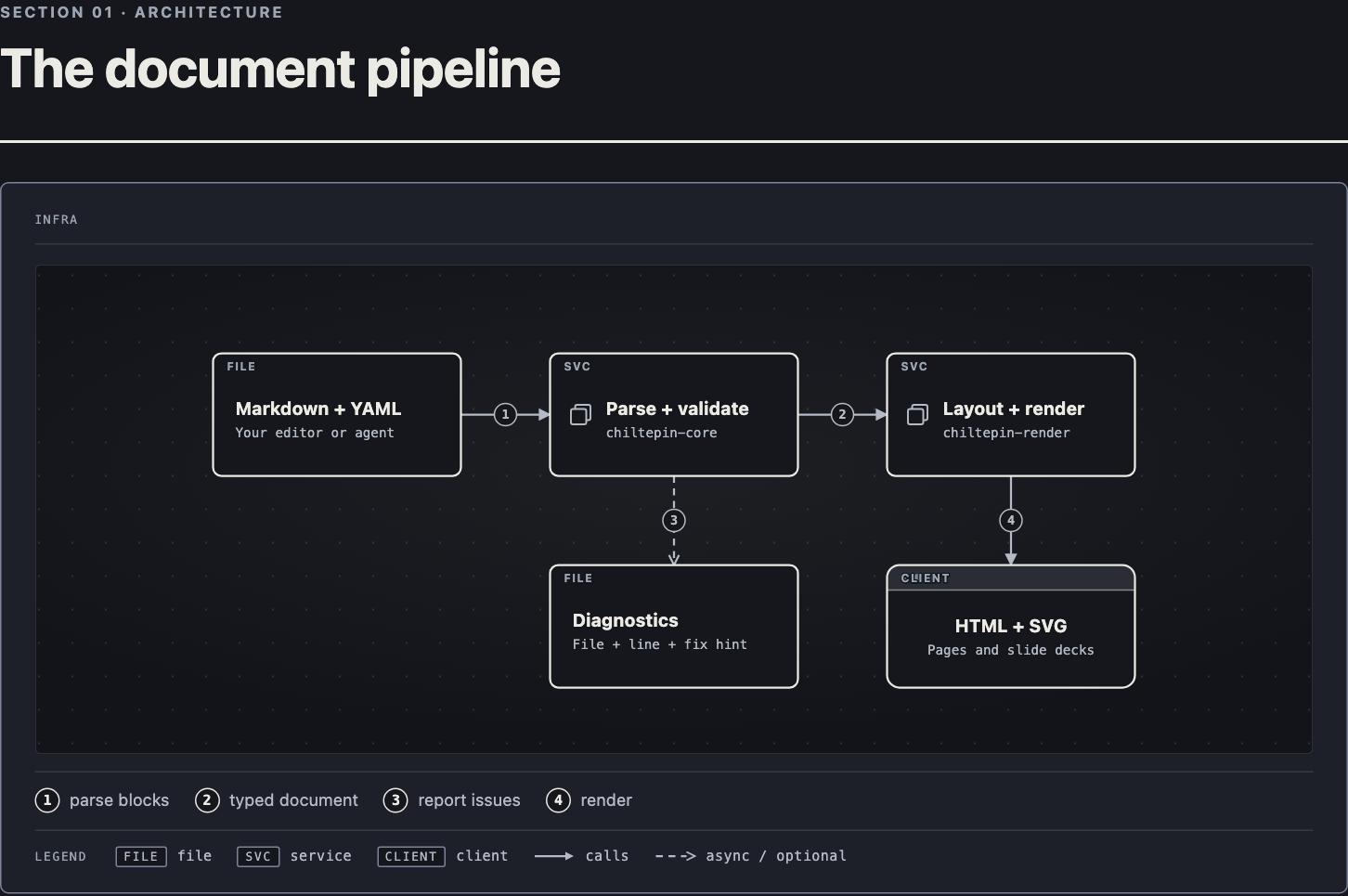
Task: Click the 'client' legend word
Action: pos(482,856)
